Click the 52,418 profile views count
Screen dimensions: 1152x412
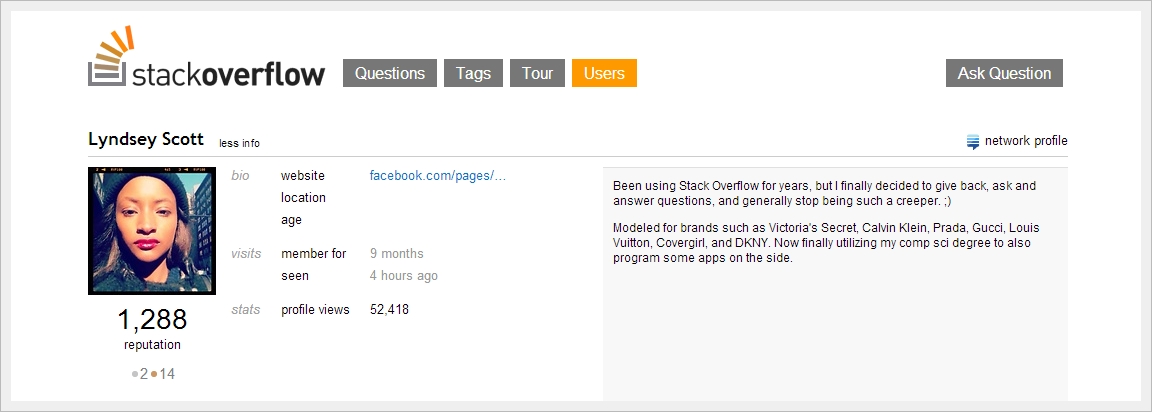click(389, 310)
